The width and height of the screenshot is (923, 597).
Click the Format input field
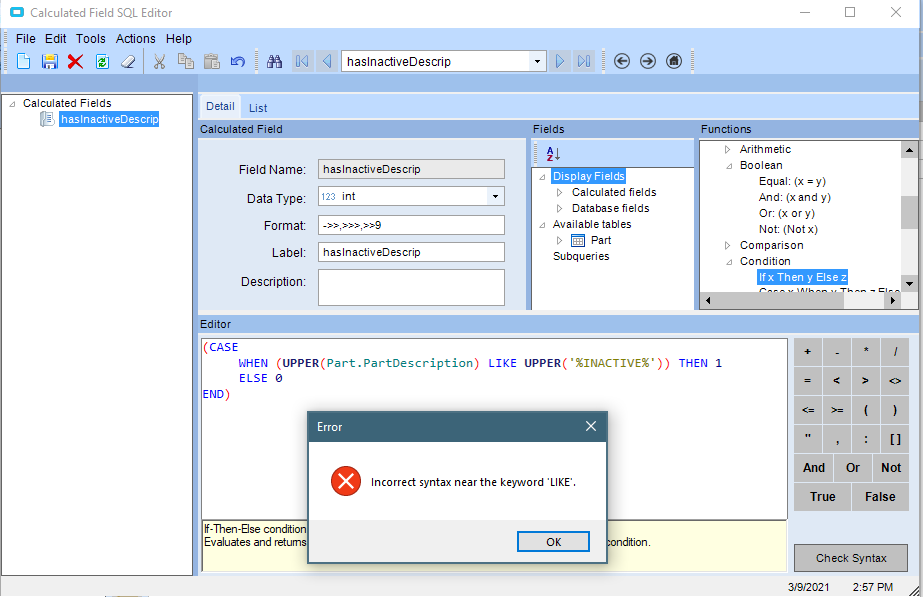coord(411,225)
